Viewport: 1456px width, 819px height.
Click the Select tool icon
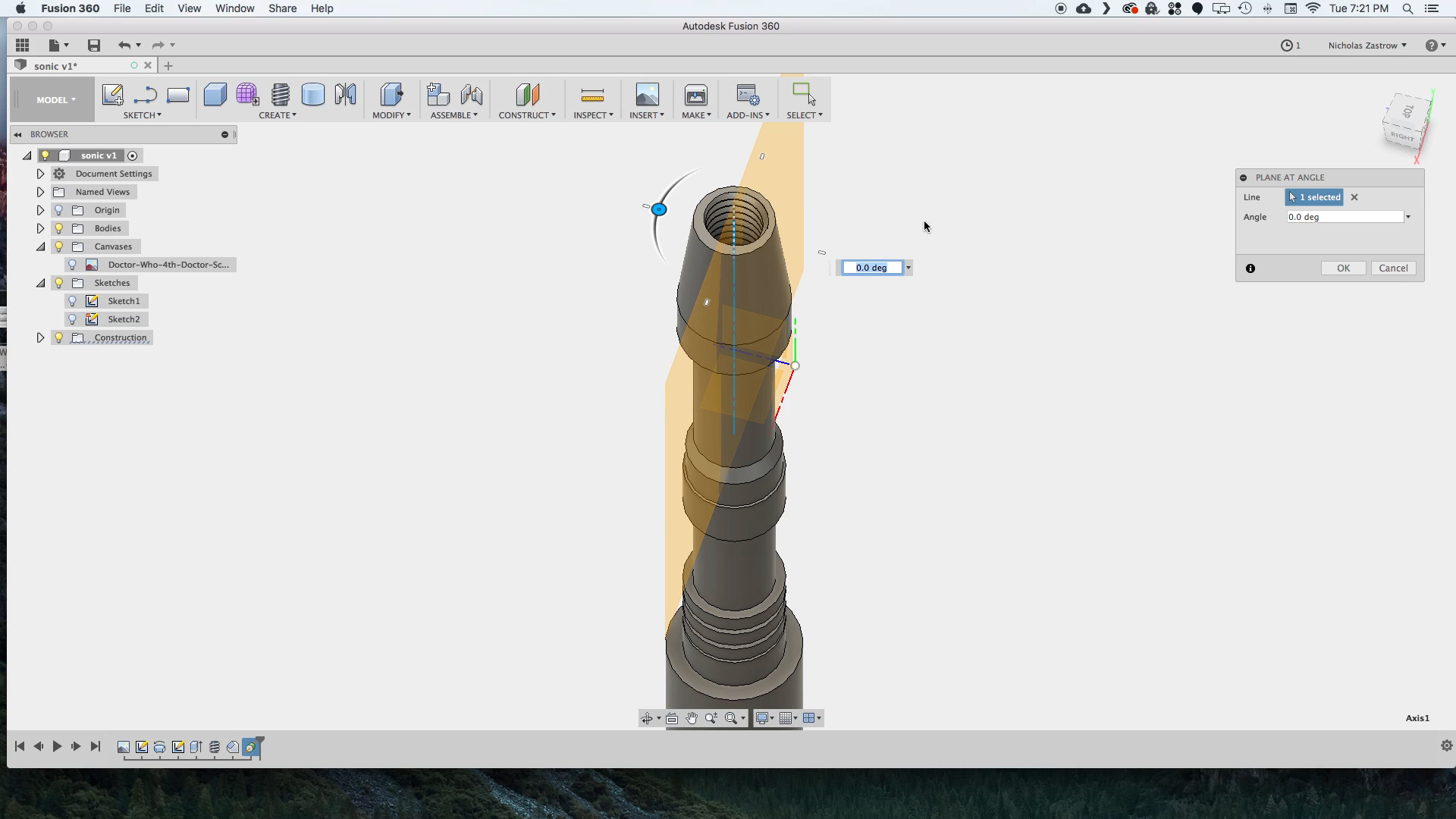tap(804, 95)
